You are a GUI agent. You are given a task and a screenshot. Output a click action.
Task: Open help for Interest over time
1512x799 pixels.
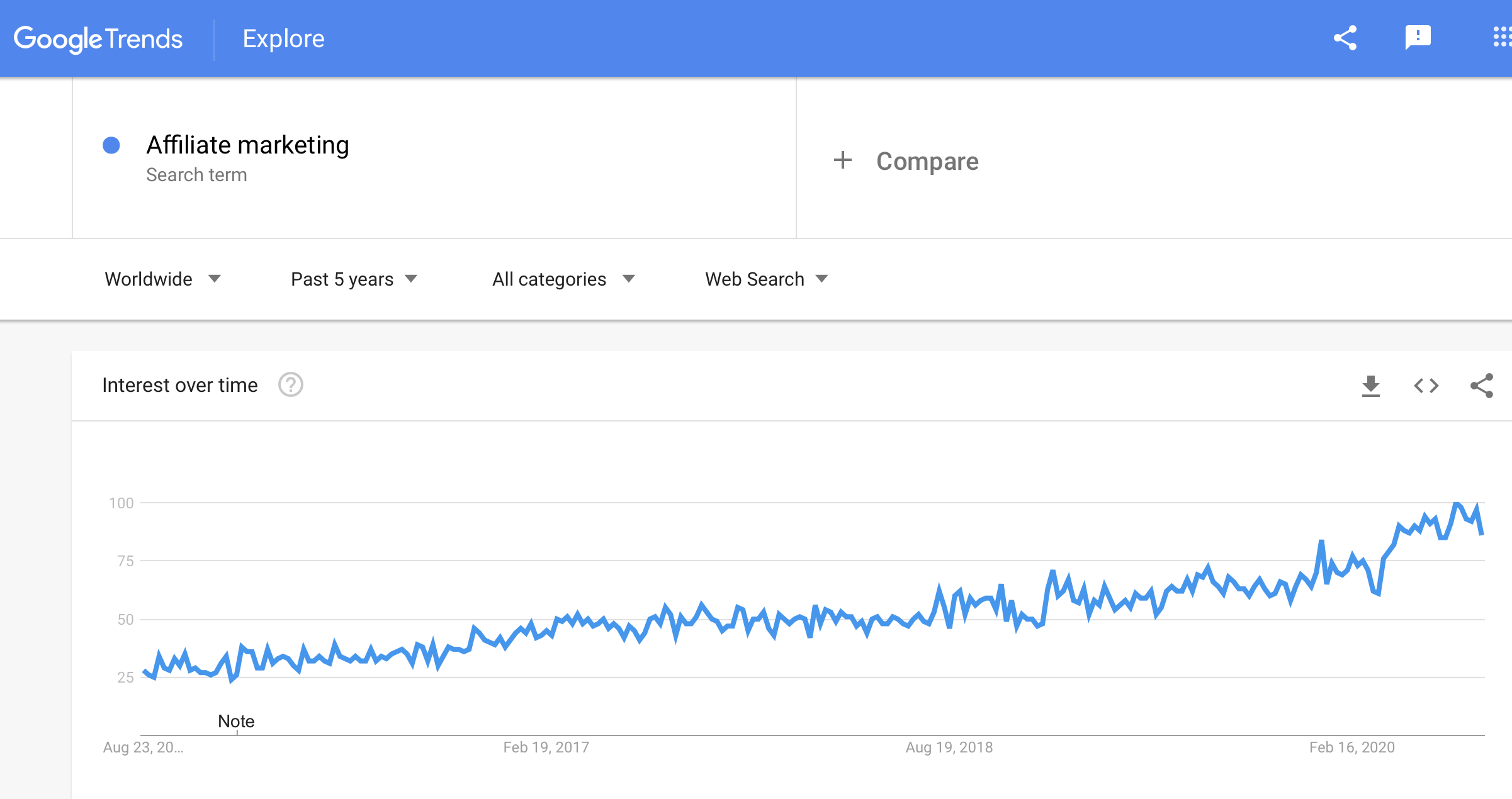291,385
